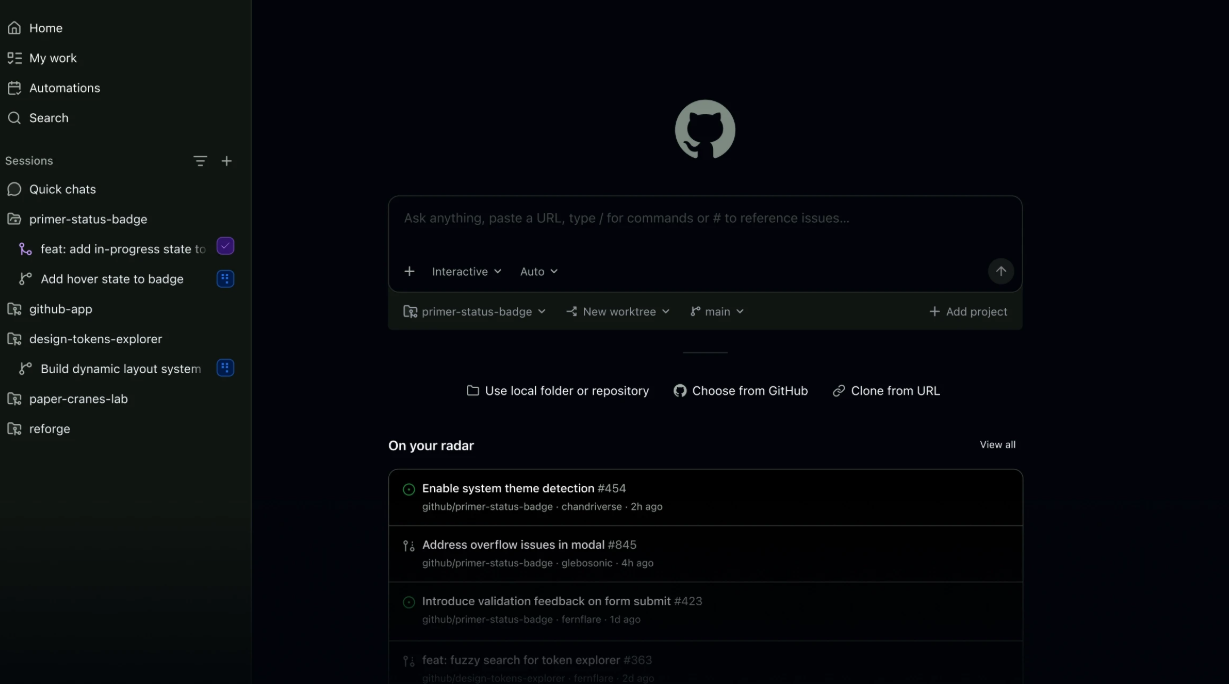
Task: Open session Build dynamic layout system
Action: pyautogui.click(x=121, y=369)
